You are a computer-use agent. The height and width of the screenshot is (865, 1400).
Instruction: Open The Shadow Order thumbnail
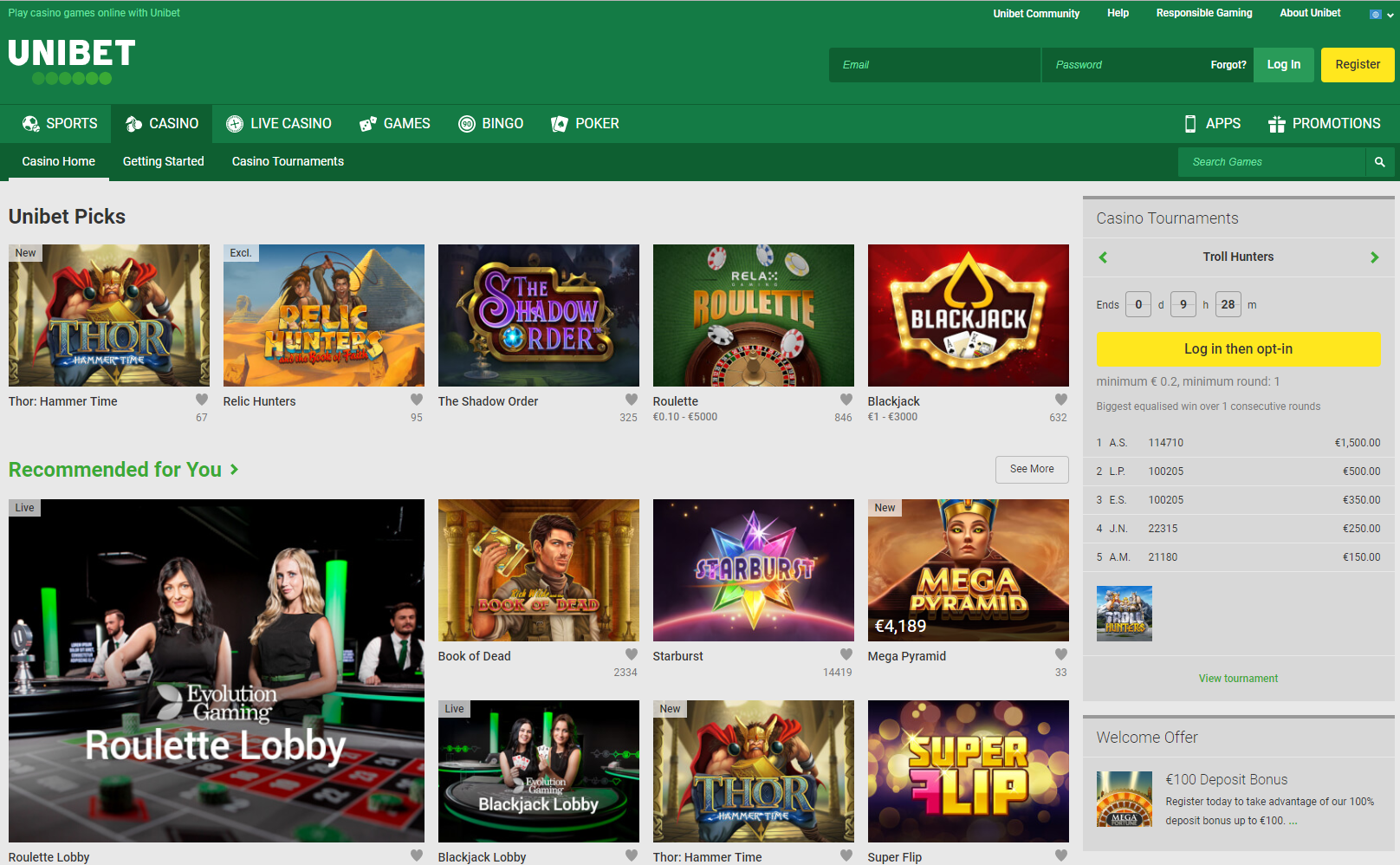pos(539,315)
